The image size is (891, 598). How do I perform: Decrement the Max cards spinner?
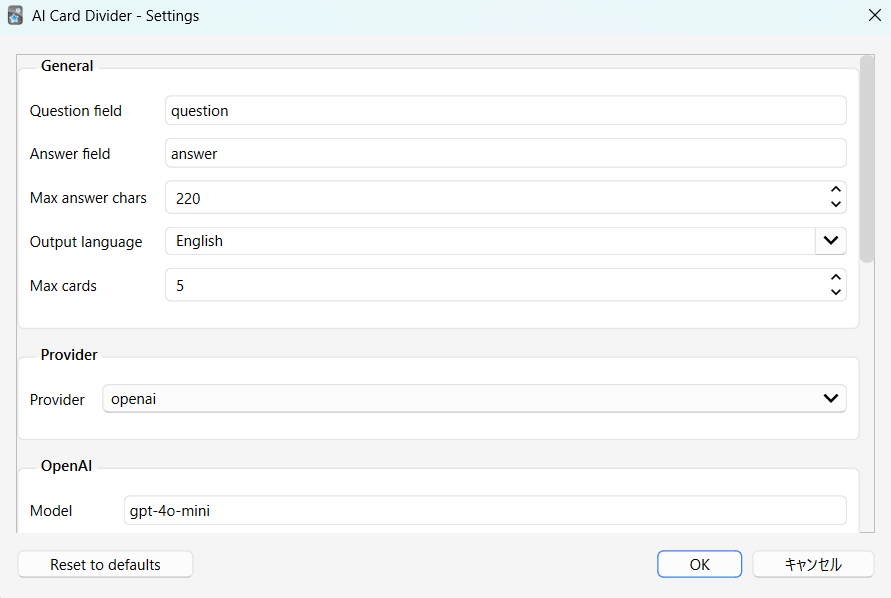(835, 292)
